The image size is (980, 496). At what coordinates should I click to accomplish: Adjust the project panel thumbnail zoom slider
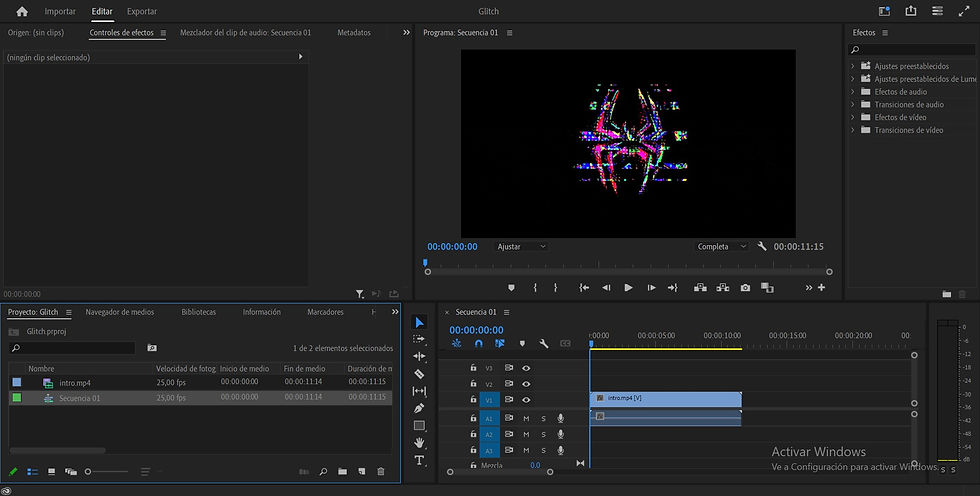pos(89,471)
